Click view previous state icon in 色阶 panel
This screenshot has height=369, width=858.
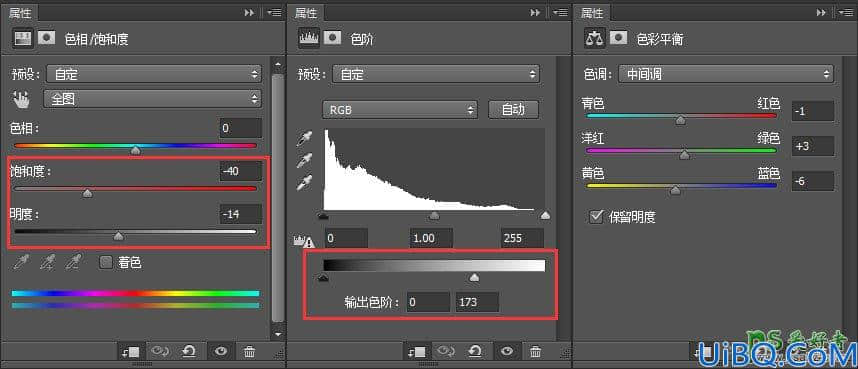point(446,352)
